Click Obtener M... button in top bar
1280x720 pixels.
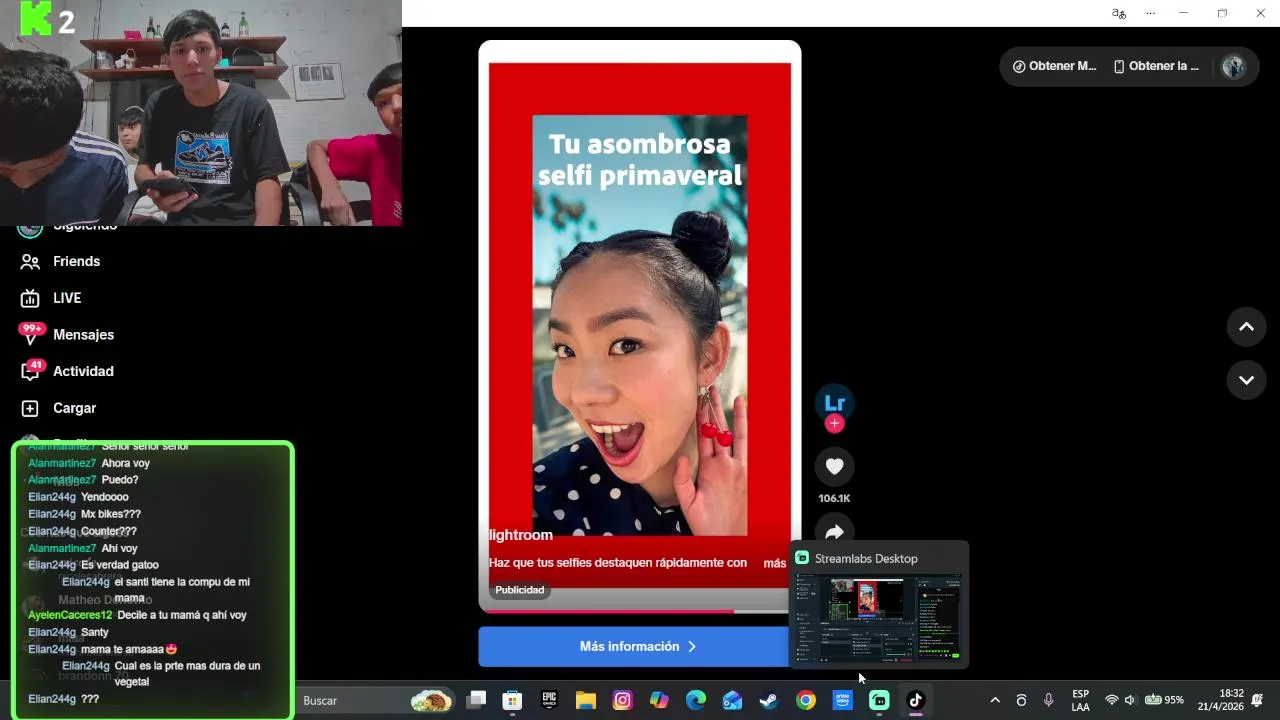(1054, 66)
